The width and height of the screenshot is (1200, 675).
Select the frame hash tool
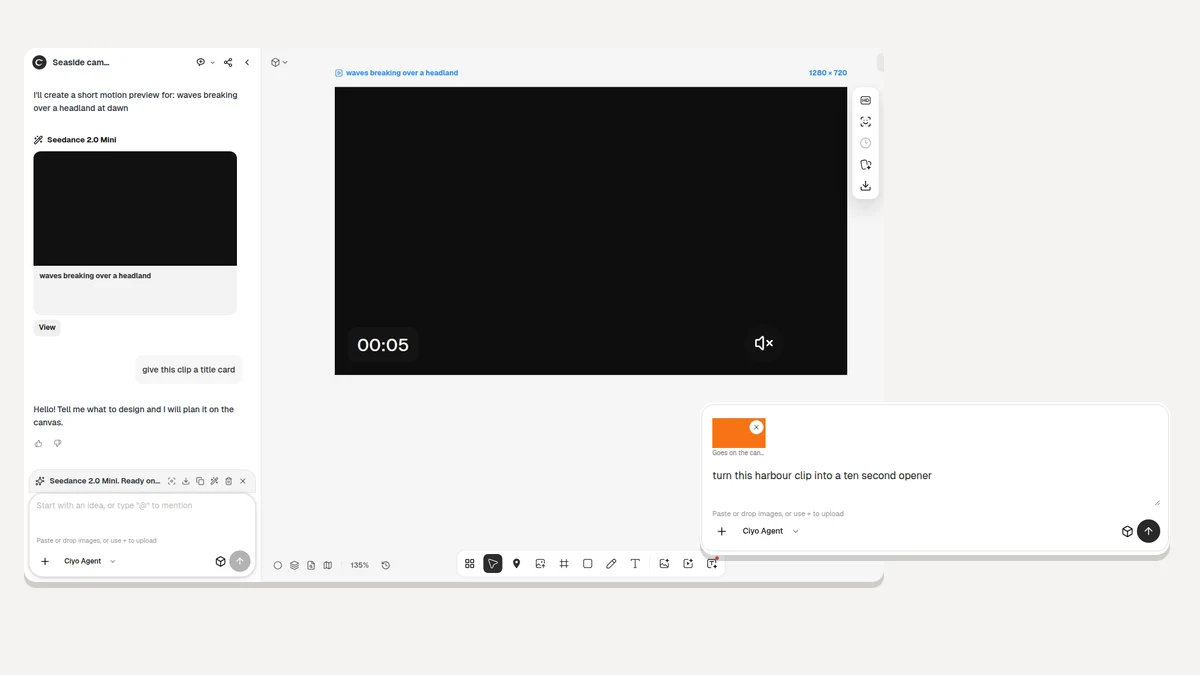click(564, 564)
